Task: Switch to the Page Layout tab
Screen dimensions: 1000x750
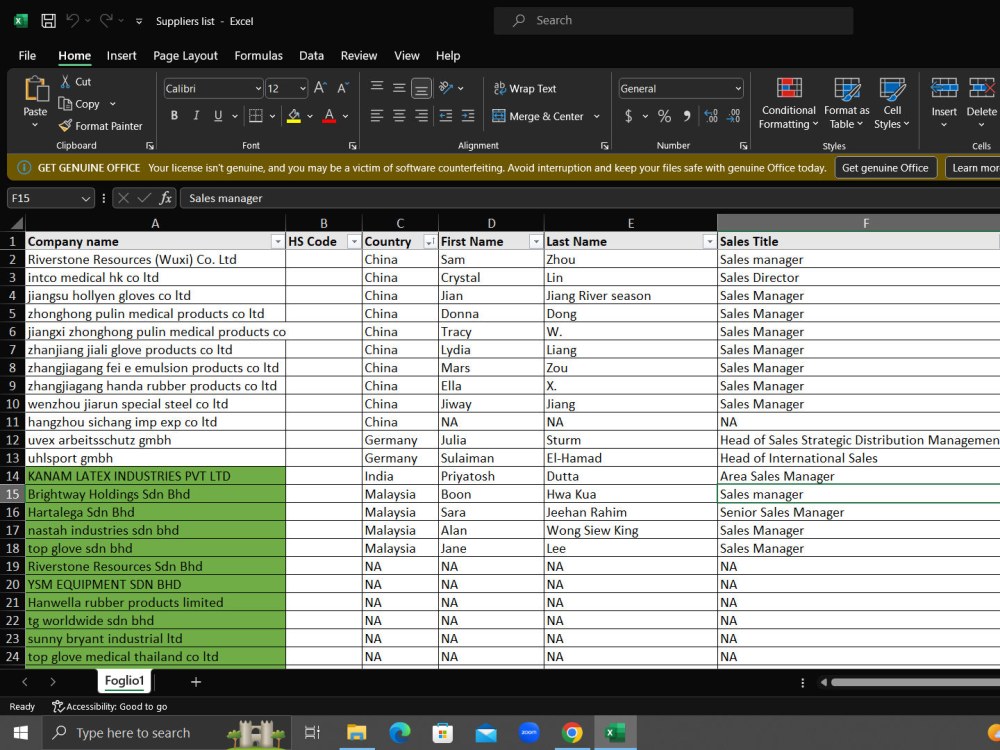Action: [185, 55]
